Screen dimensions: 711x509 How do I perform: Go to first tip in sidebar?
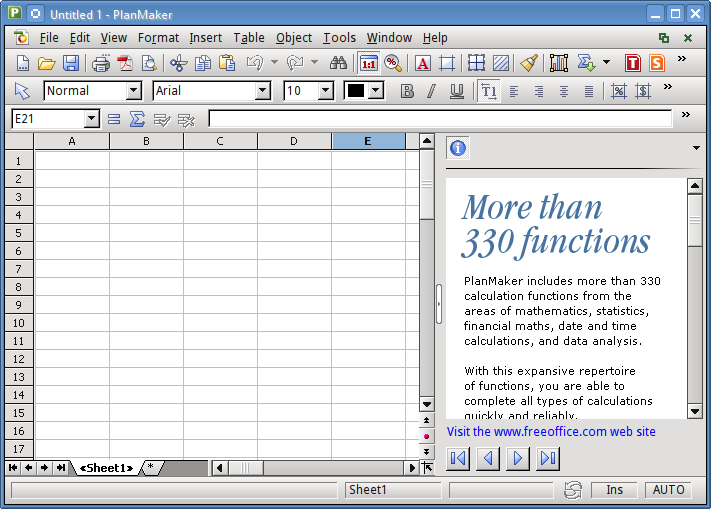pyautogui.click(x=458, y=458)
